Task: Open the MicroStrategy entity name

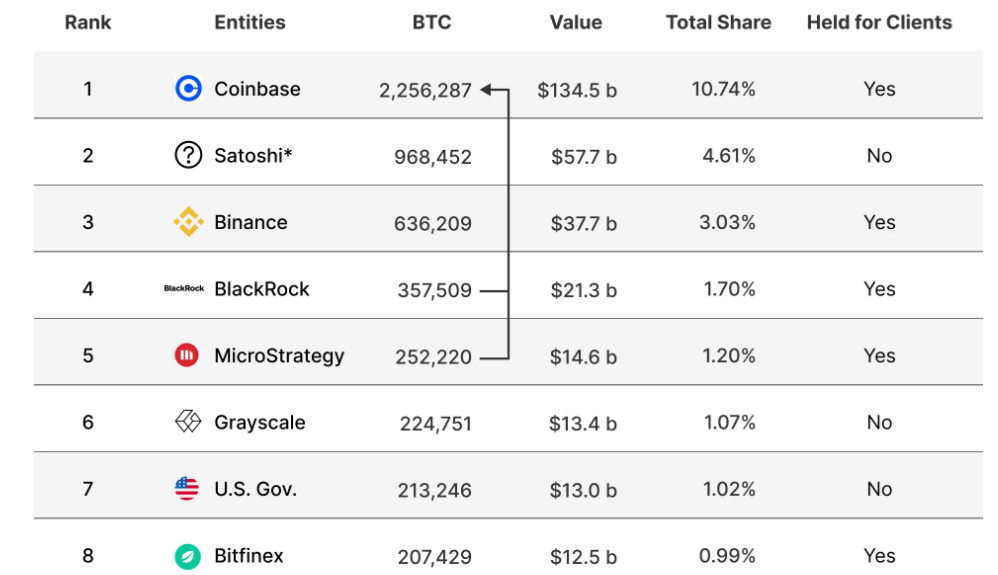Action: (x=279, y=356)
